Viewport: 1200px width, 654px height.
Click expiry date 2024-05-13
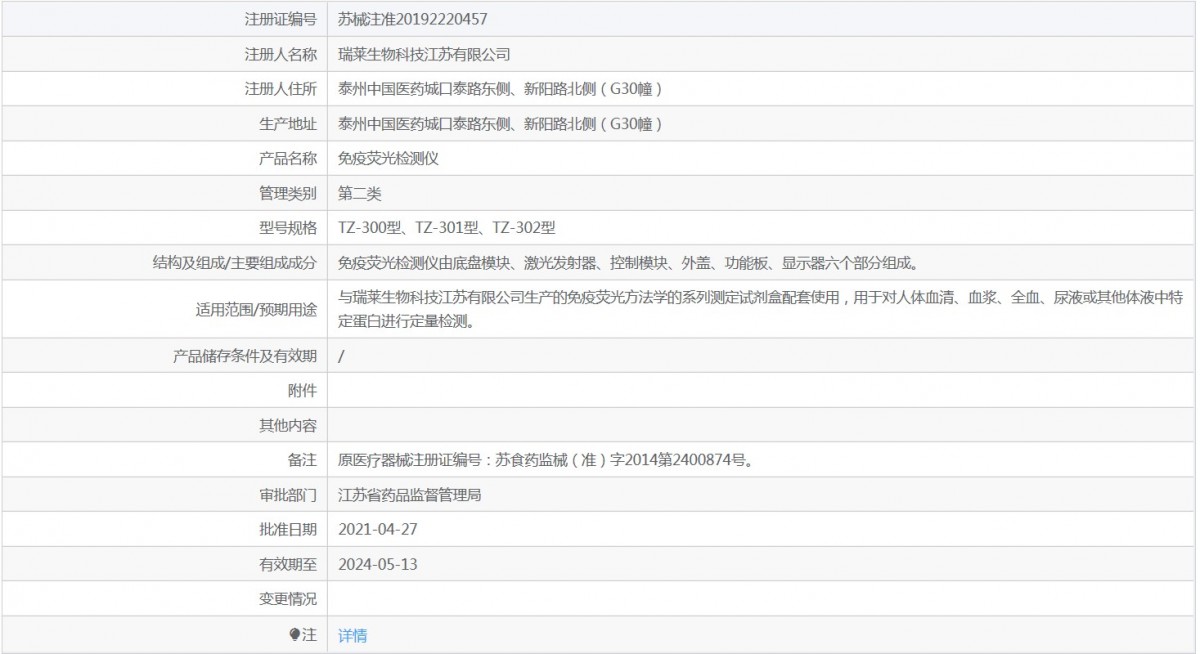(377, 565)
